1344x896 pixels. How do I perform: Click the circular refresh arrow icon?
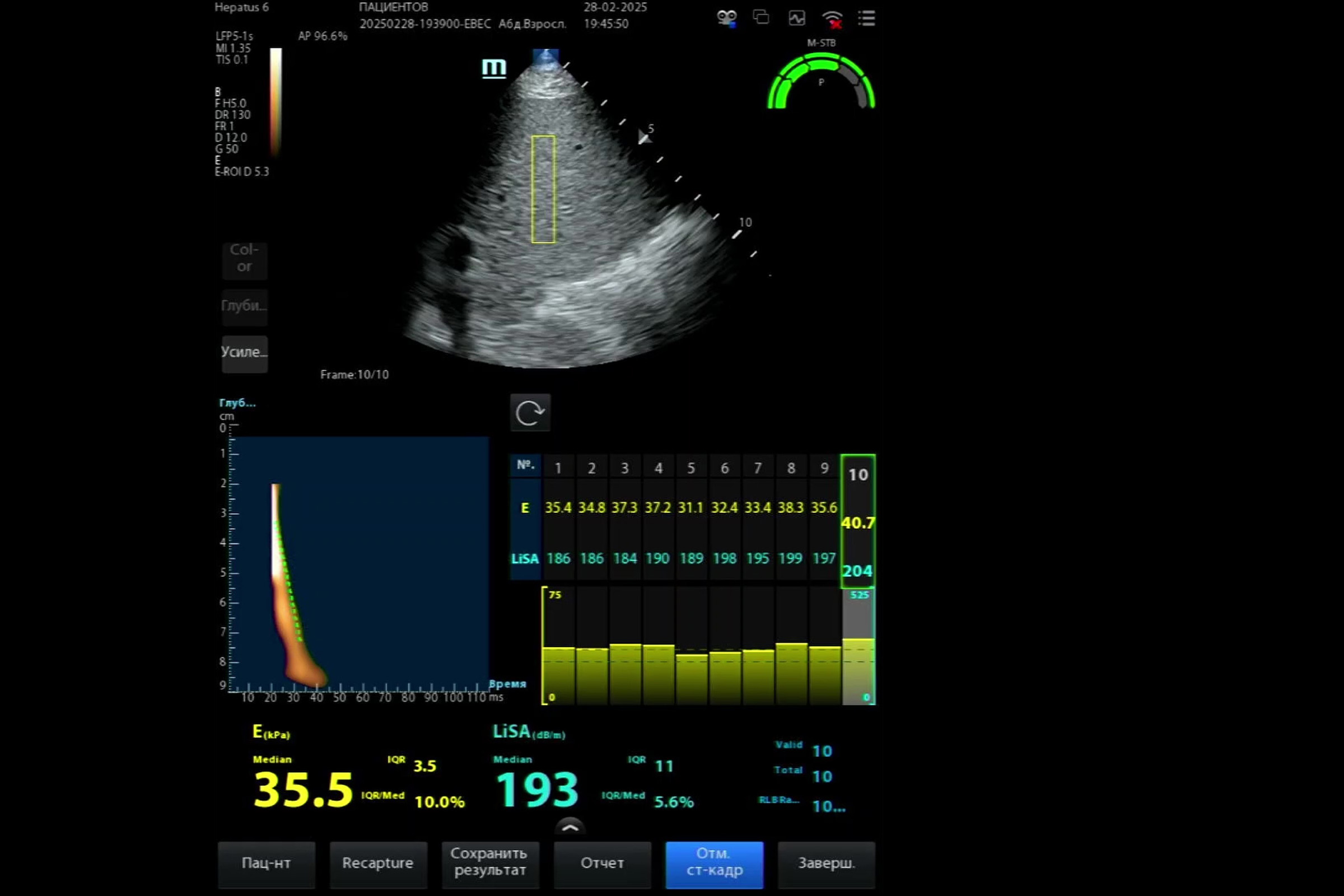click(x=530, y=413)
